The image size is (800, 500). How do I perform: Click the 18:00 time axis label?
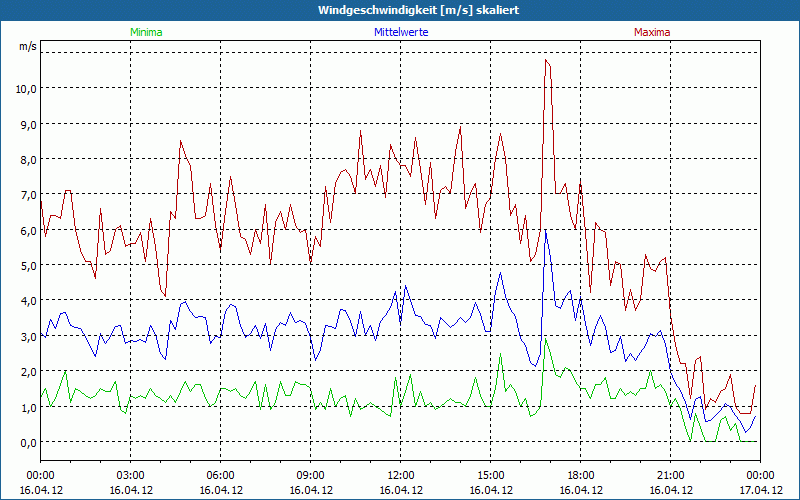[x=581, y=476]
